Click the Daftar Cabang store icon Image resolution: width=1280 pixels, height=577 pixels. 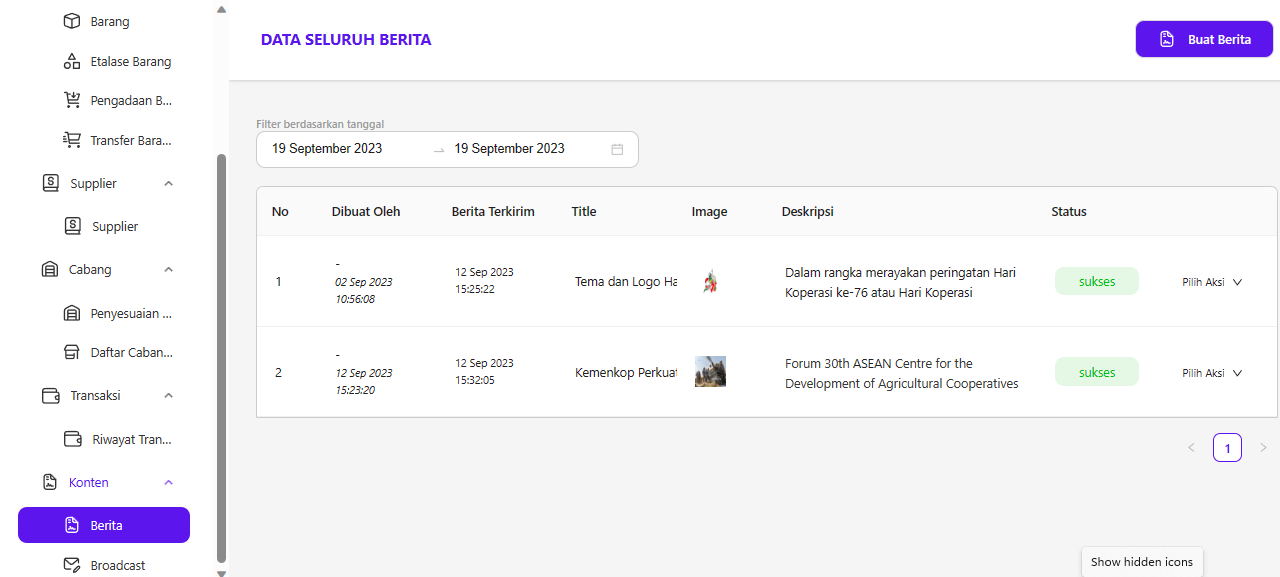click(72, 352)
